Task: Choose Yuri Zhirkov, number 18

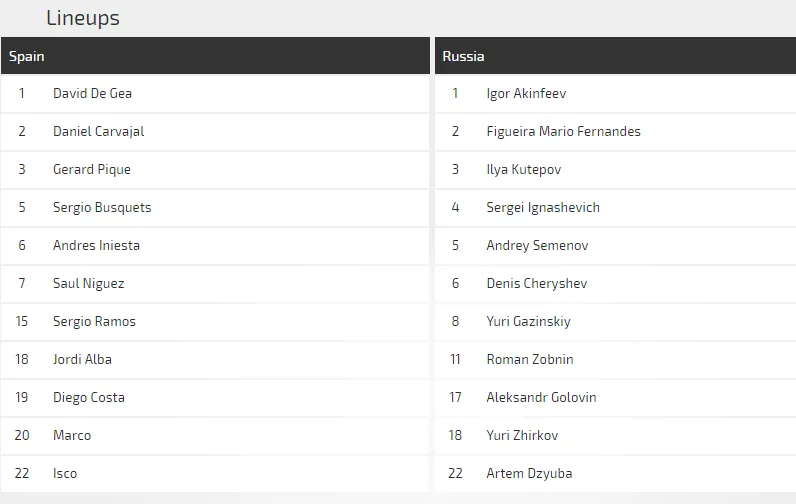Action: click(x=522, y=435)
